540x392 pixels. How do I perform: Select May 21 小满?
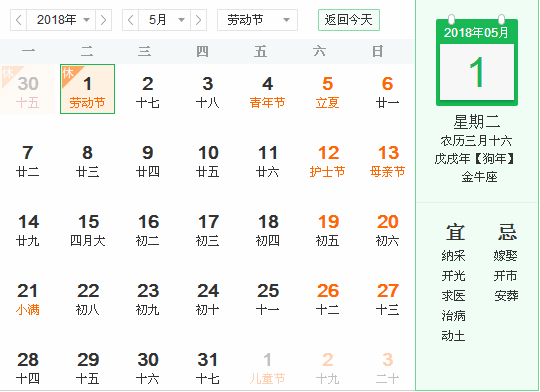[x=28, y=299]
